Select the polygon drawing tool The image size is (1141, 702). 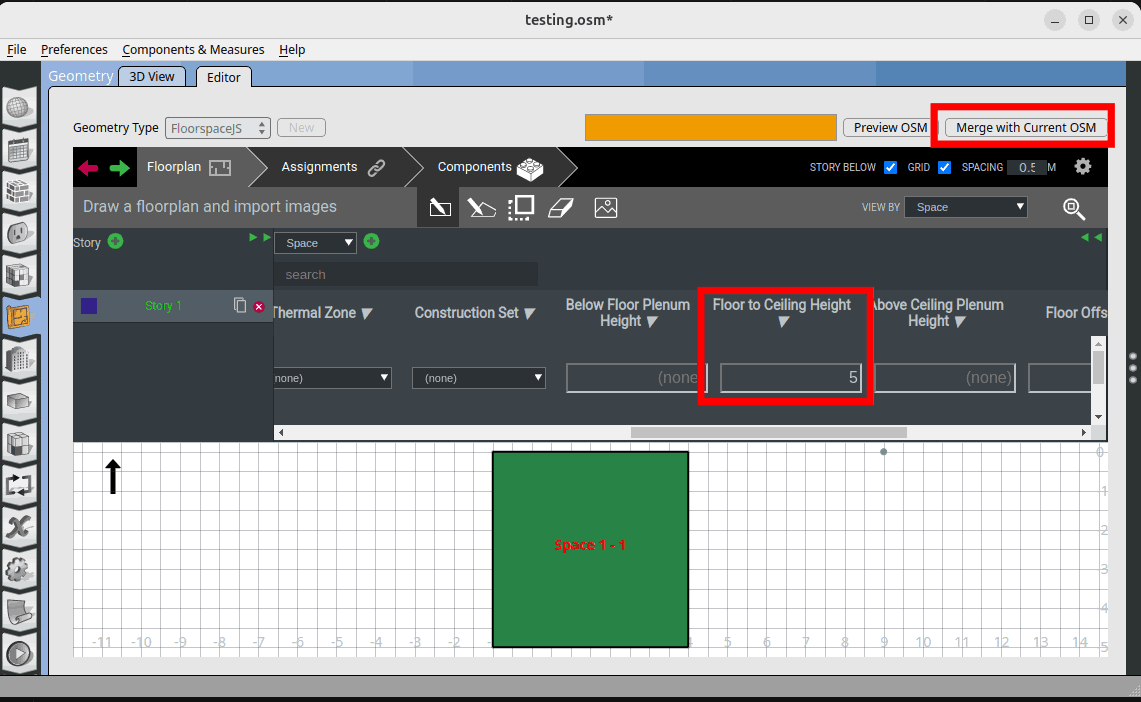[x=481, y=207]
